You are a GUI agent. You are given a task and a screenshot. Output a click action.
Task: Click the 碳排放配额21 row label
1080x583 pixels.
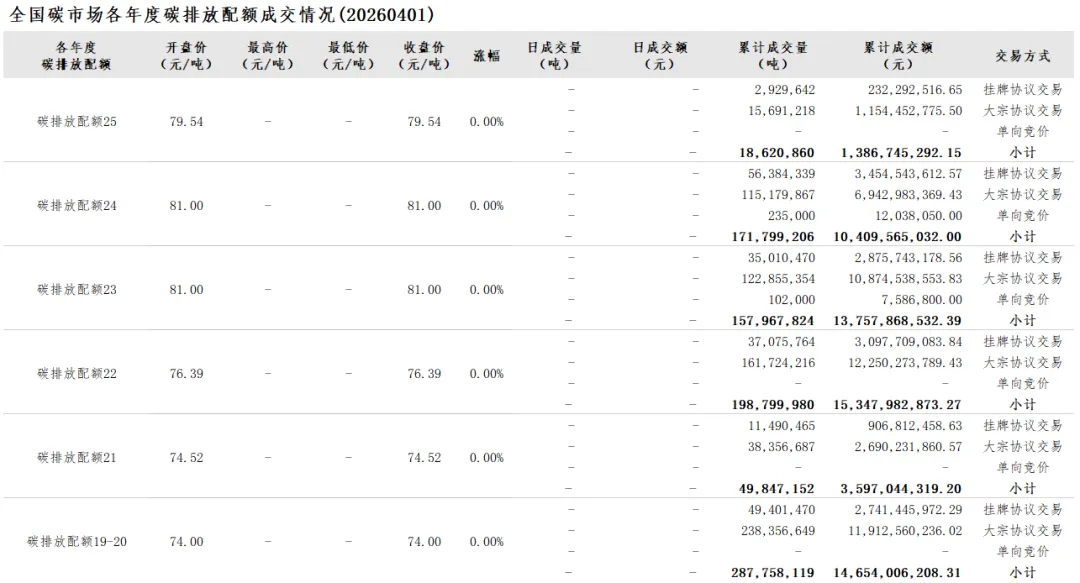[77, 458]
